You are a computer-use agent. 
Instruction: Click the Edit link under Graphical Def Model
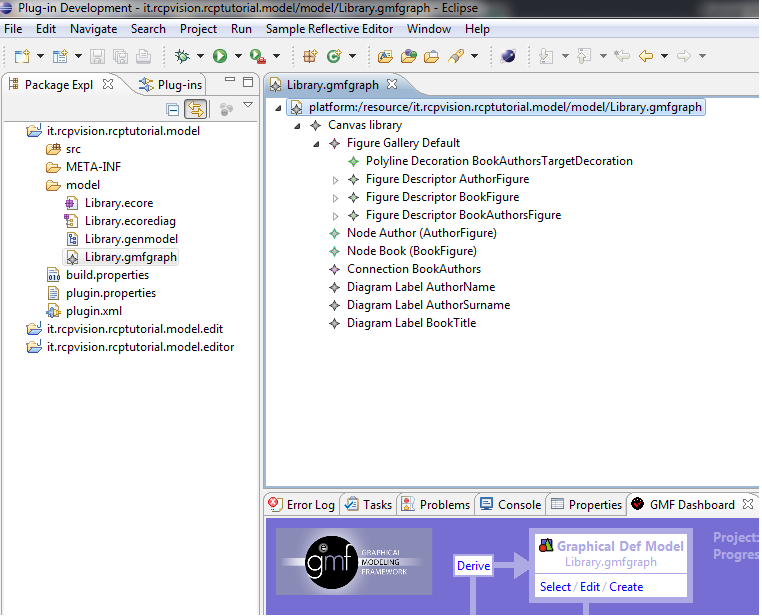[x=590, y=587]
